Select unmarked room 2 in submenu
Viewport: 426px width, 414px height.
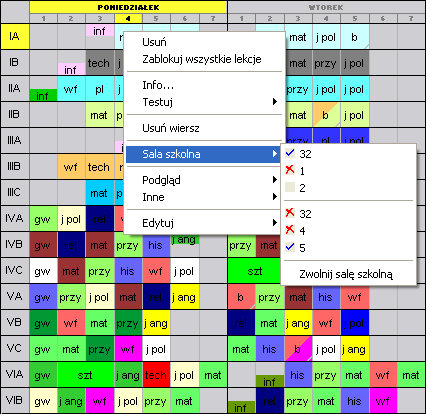(x=348, y=188)
